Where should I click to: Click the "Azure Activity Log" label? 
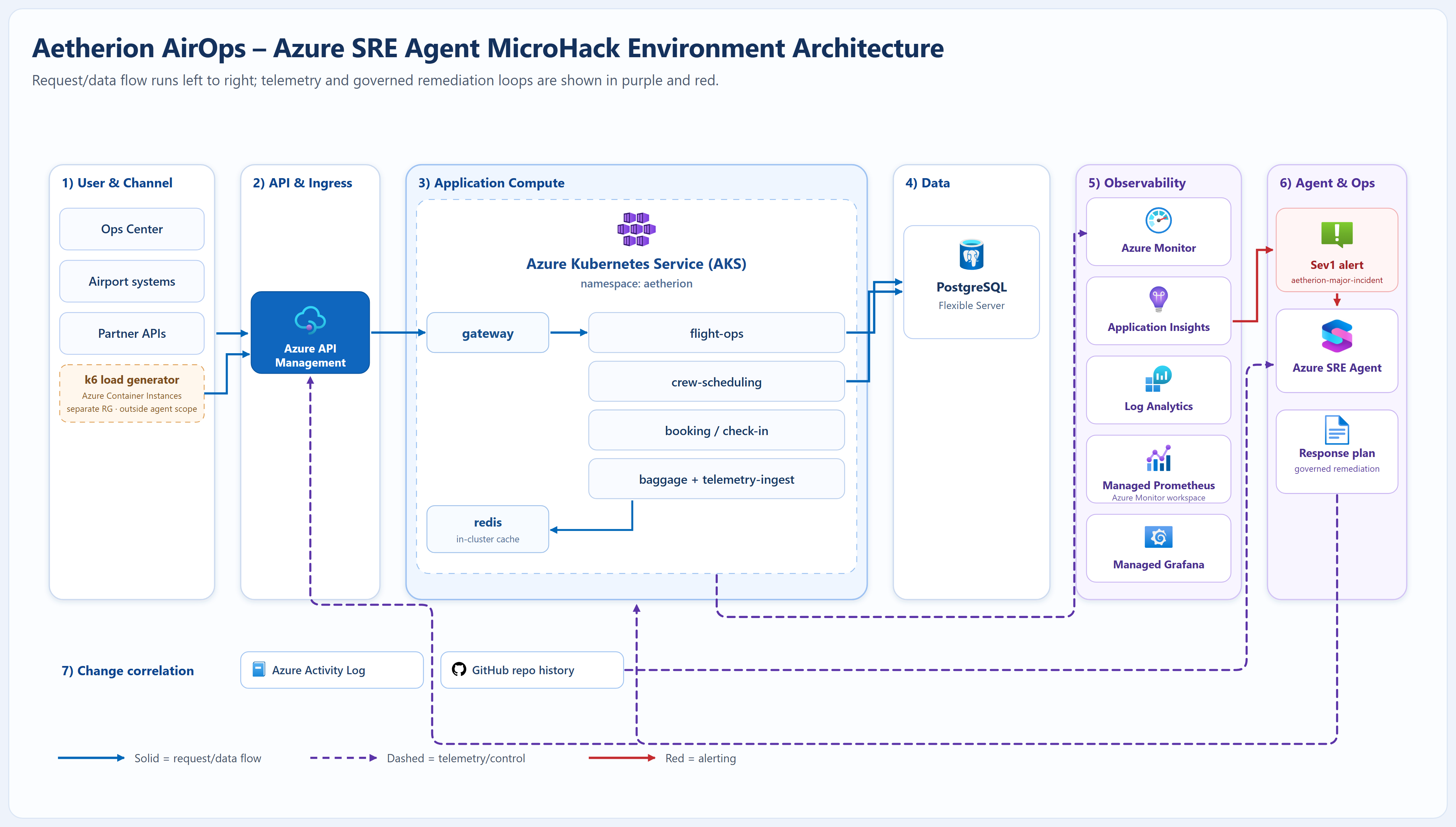[318, 670]
